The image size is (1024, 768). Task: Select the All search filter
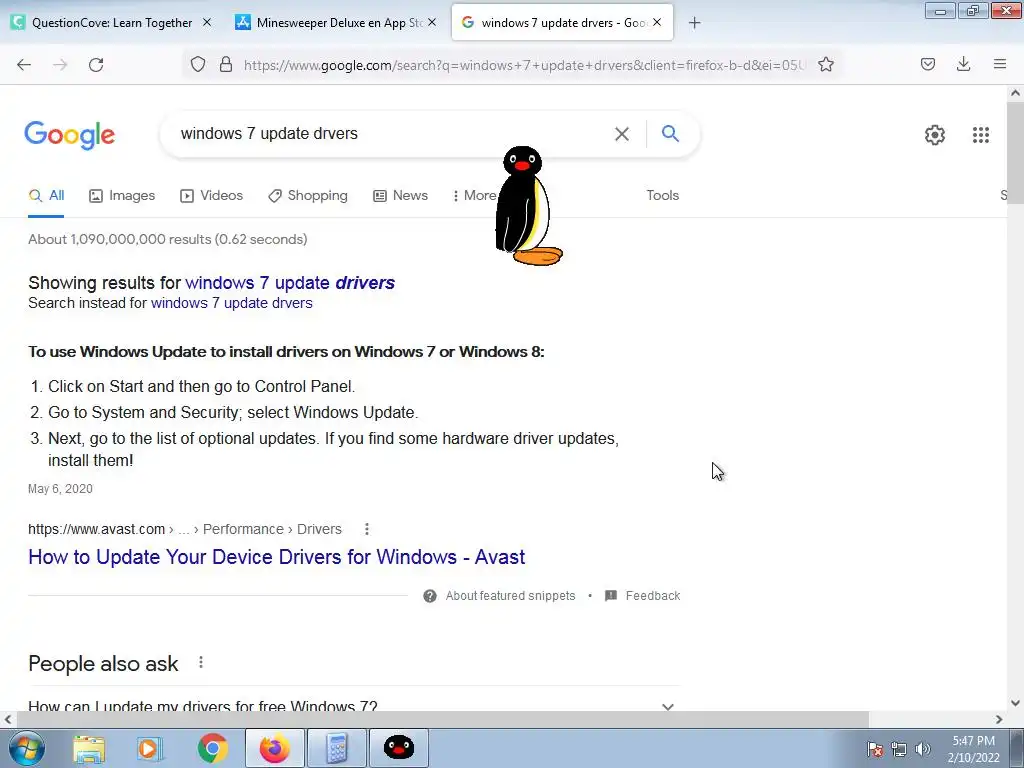point(46,195)
